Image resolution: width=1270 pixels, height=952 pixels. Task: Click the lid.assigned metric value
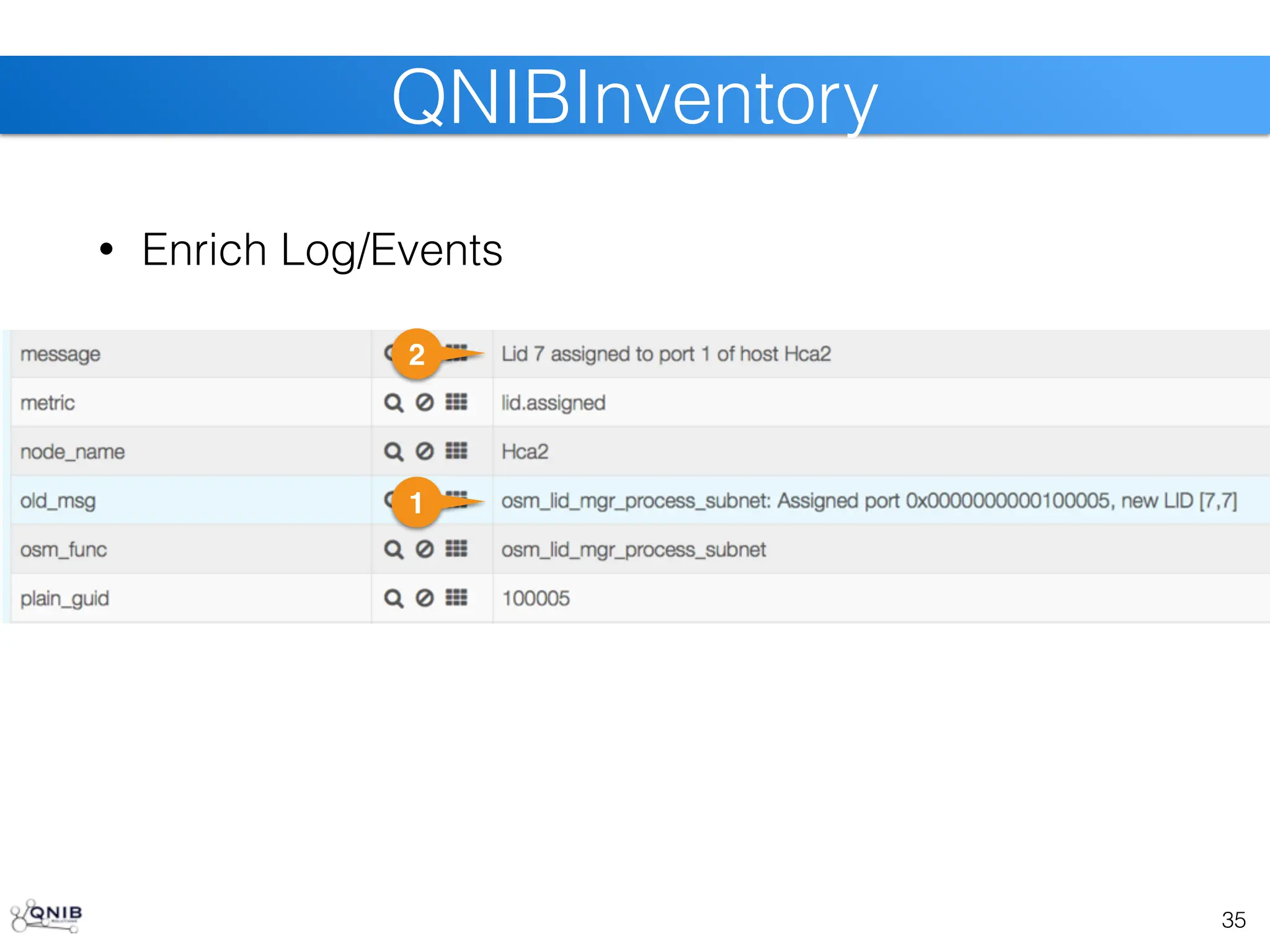click(x=553, y=403)
